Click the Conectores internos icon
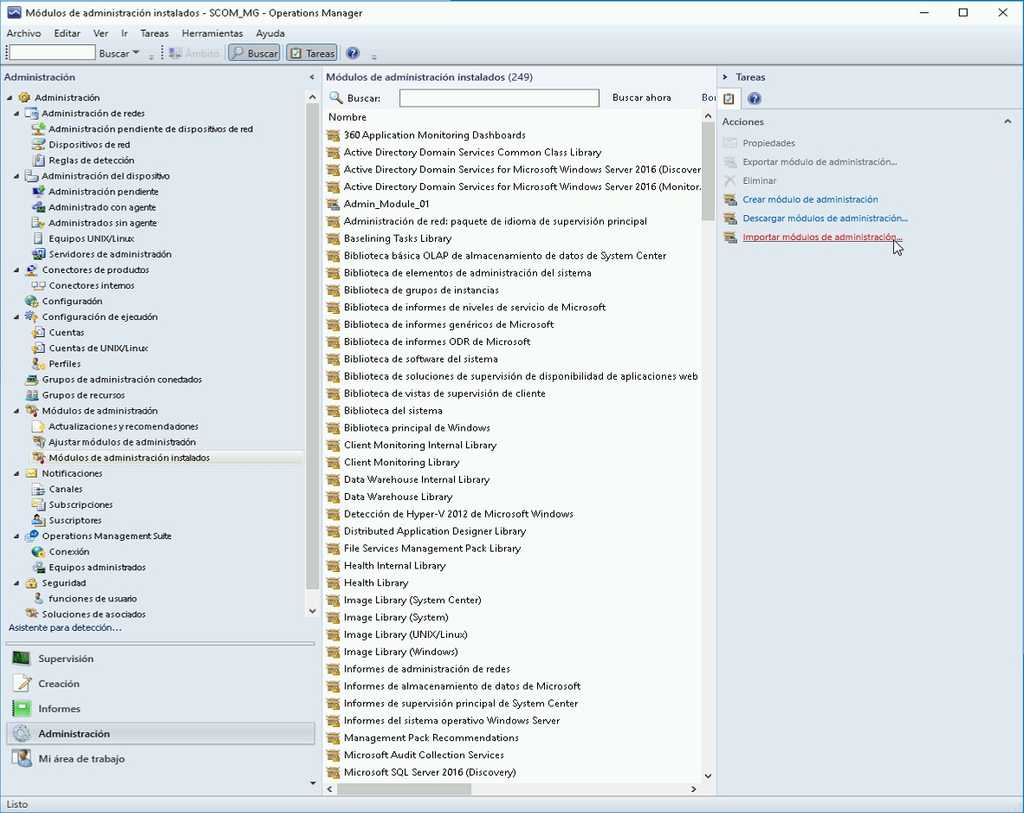 coord(39,286)
